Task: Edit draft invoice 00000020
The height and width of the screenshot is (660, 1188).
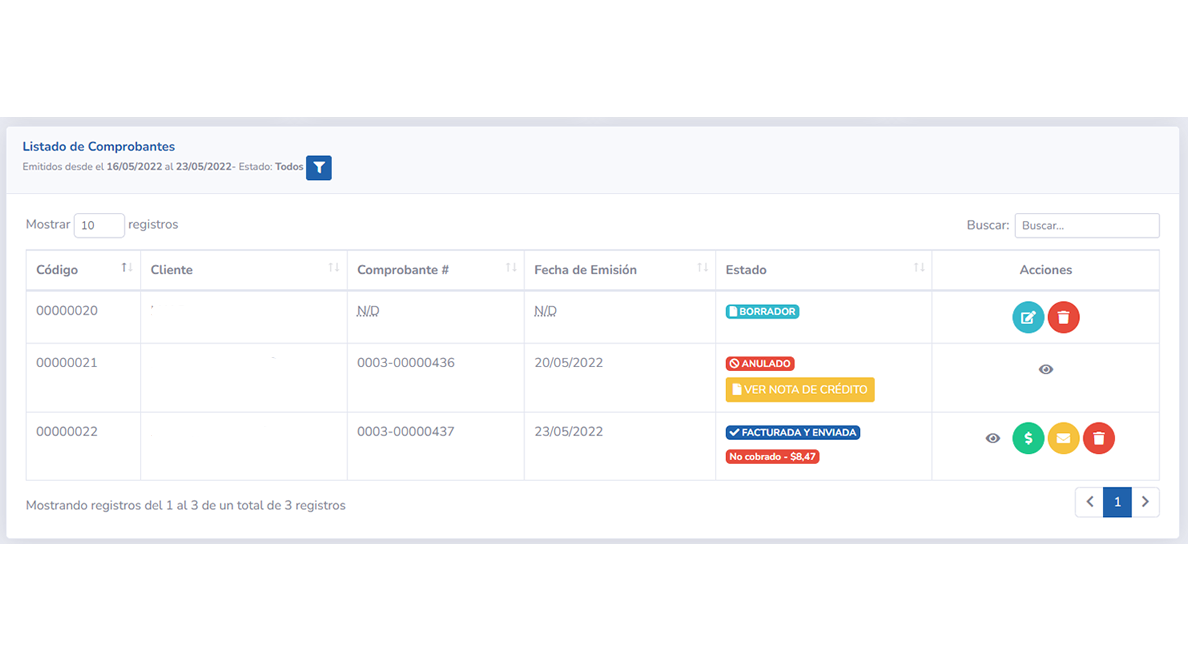Action: click(1028, 317)
